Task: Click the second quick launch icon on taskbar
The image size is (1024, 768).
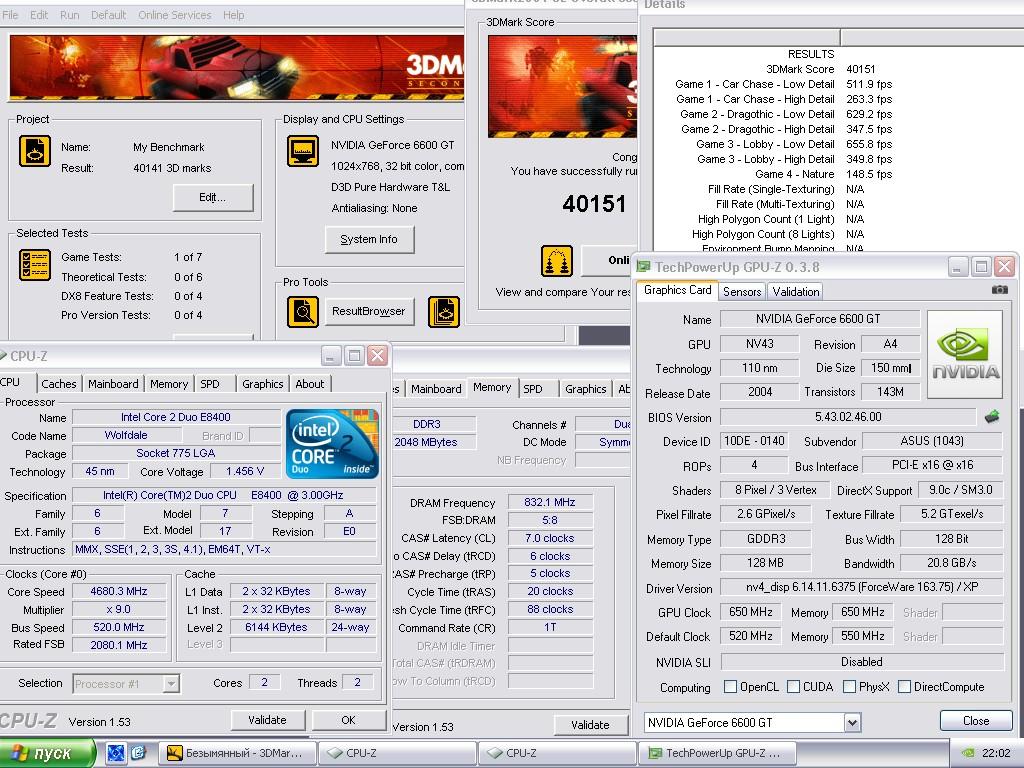Action: tap(138, 753)
